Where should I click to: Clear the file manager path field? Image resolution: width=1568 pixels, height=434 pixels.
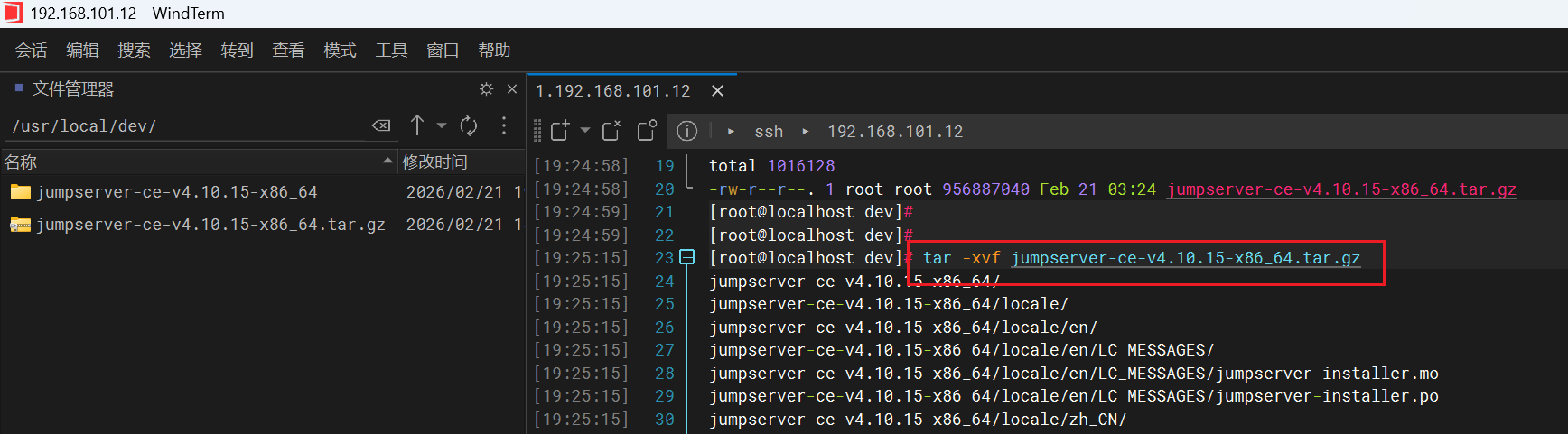pyautogui.click(x=381, y=125)
